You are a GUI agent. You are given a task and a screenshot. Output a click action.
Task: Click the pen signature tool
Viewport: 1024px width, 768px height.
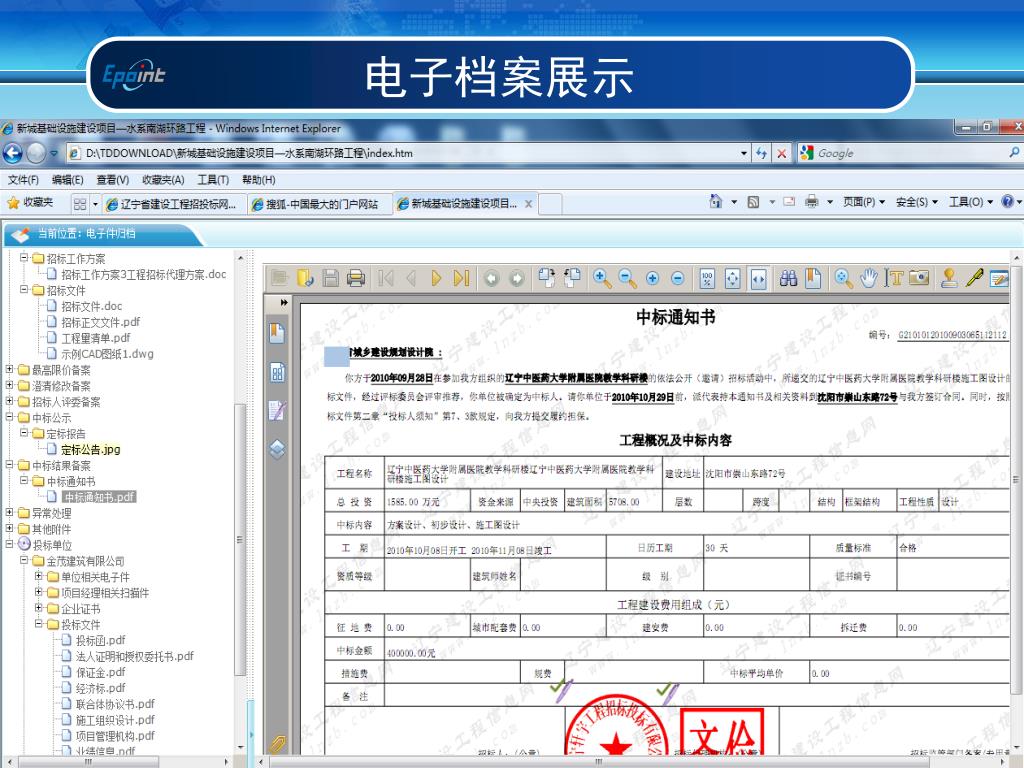pyautogui.click(x=974, y=278)
